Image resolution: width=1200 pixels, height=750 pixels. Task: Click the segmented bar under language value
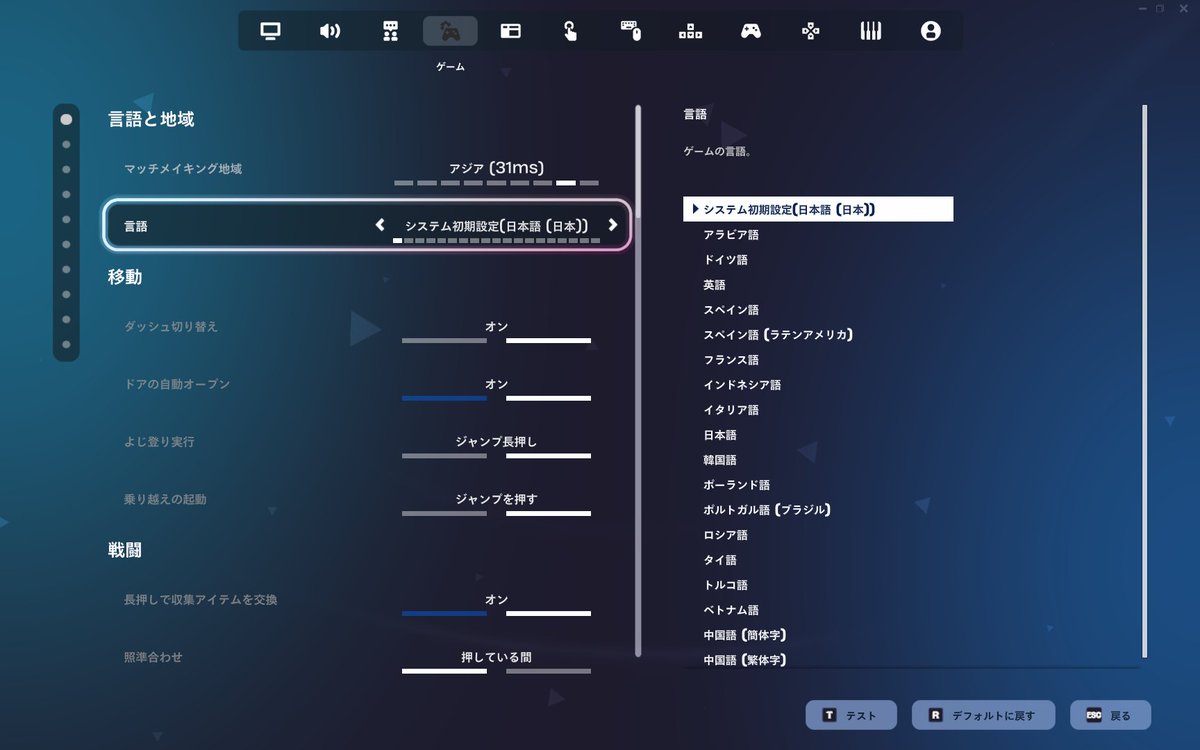(496, 241)
